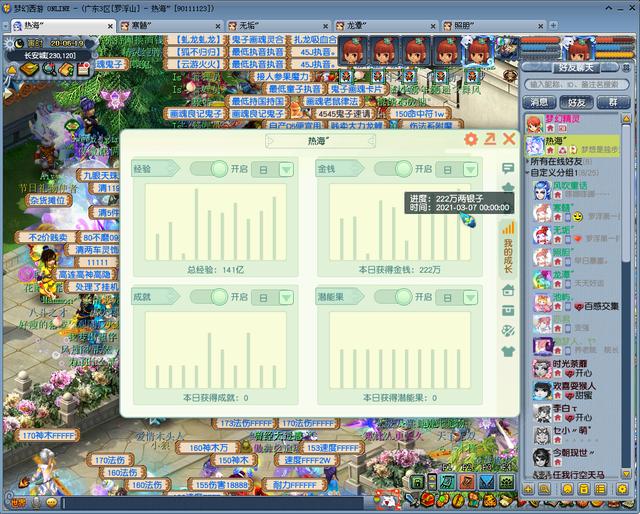Toggle the 经验 tracking switch
The height and width of the screenshot is (514, 640).
pyautogui.click(x=209, y=169)
